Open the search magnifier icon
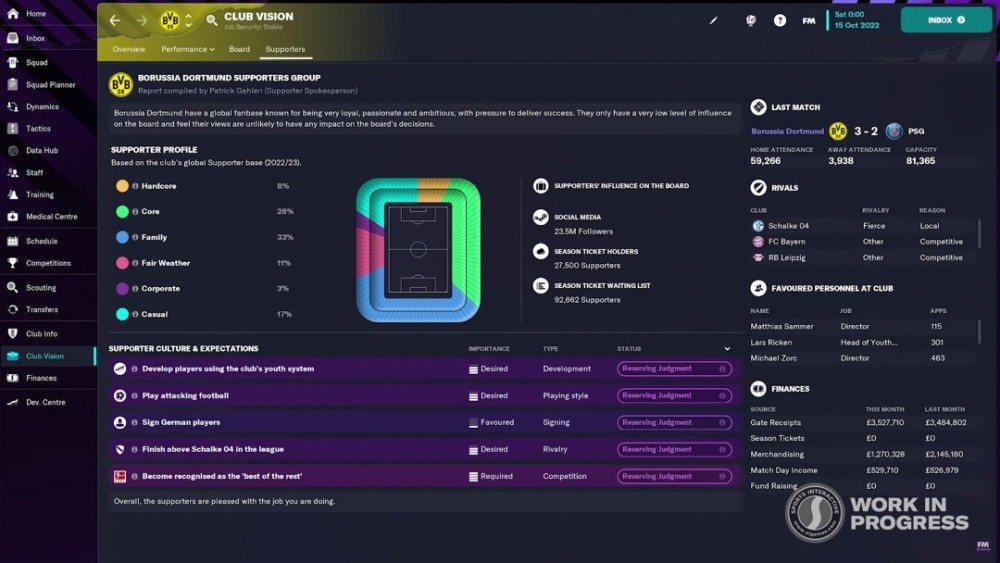Screen dimensions: 1000x563 click(212, 20)
